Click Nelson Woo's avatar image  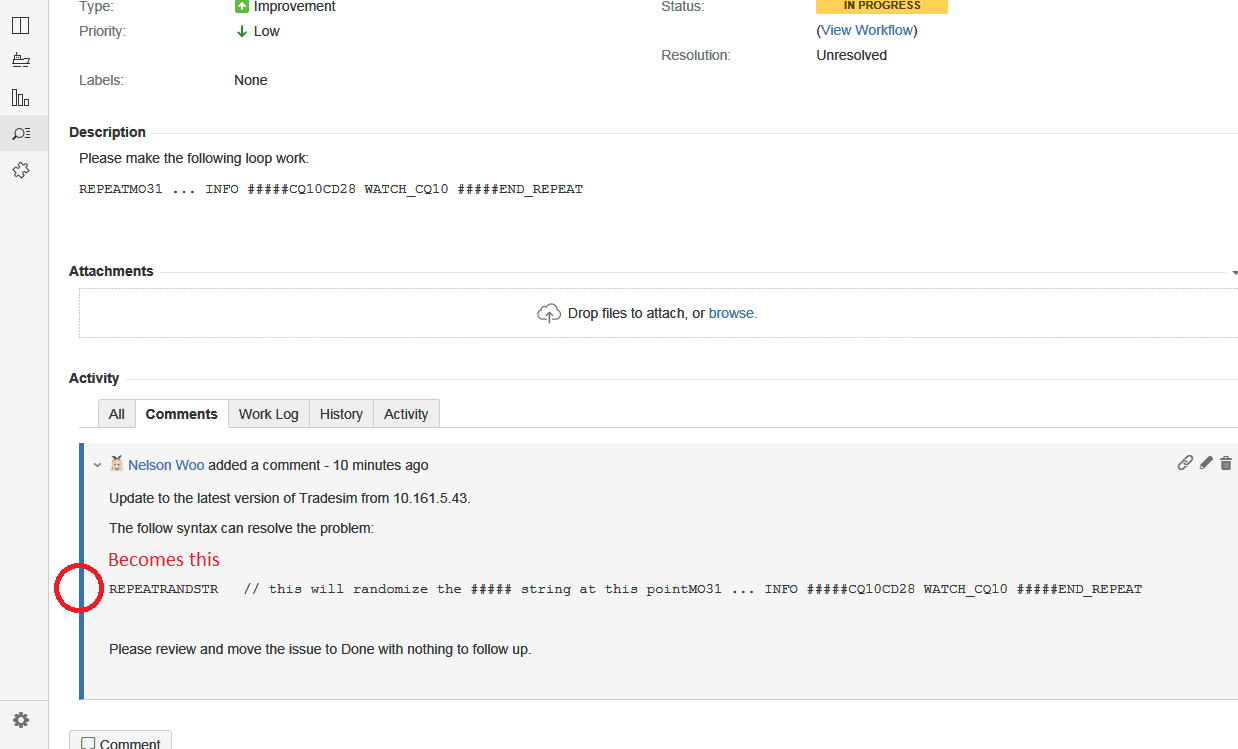click(x=117, y=464)
